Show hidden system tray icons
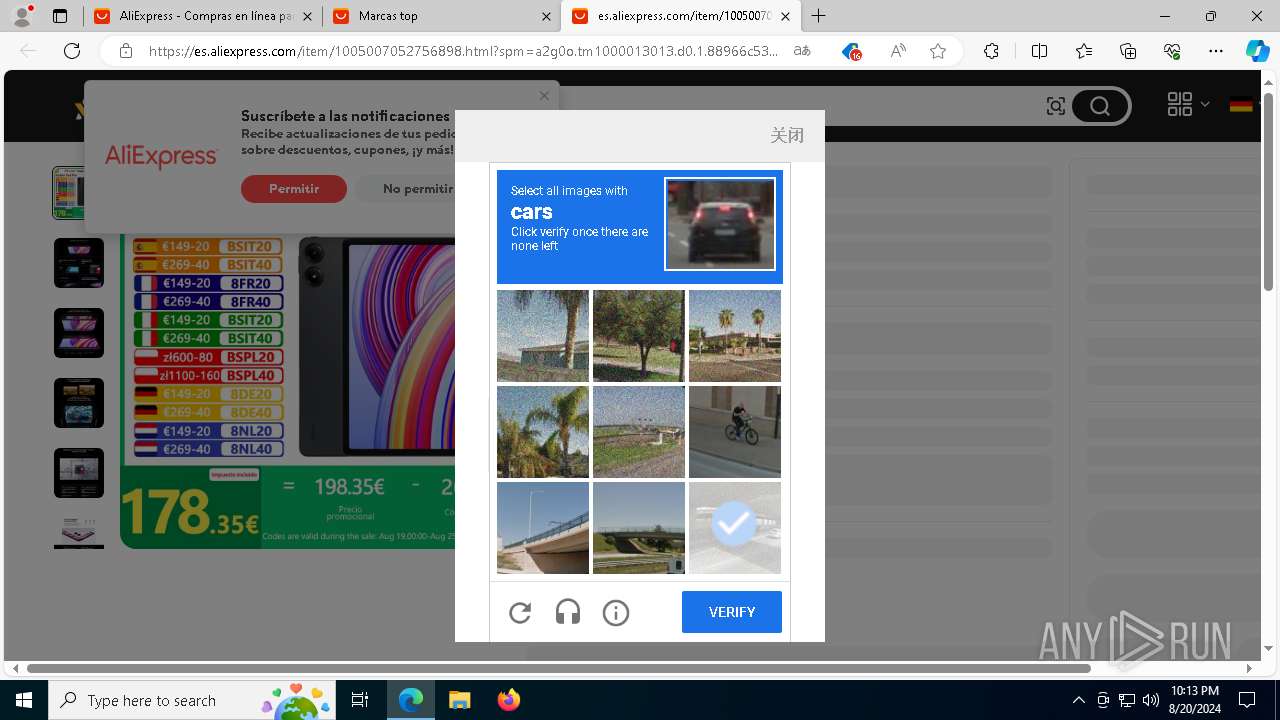Image resolution: width=1280 pixels, height=720 pixels. click(x=1078, y=700)
